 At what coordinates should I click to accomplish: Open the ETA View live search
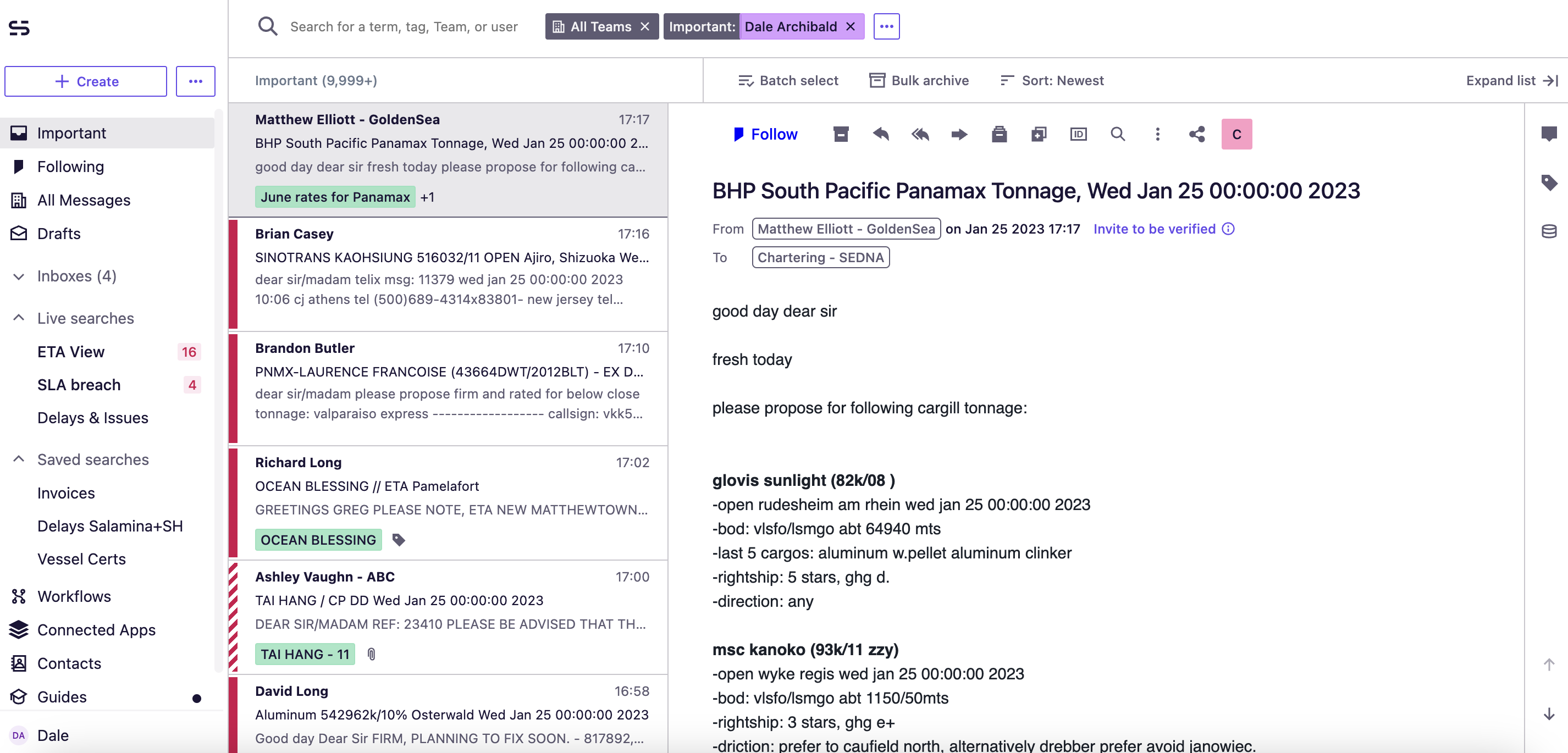(107, 351)
